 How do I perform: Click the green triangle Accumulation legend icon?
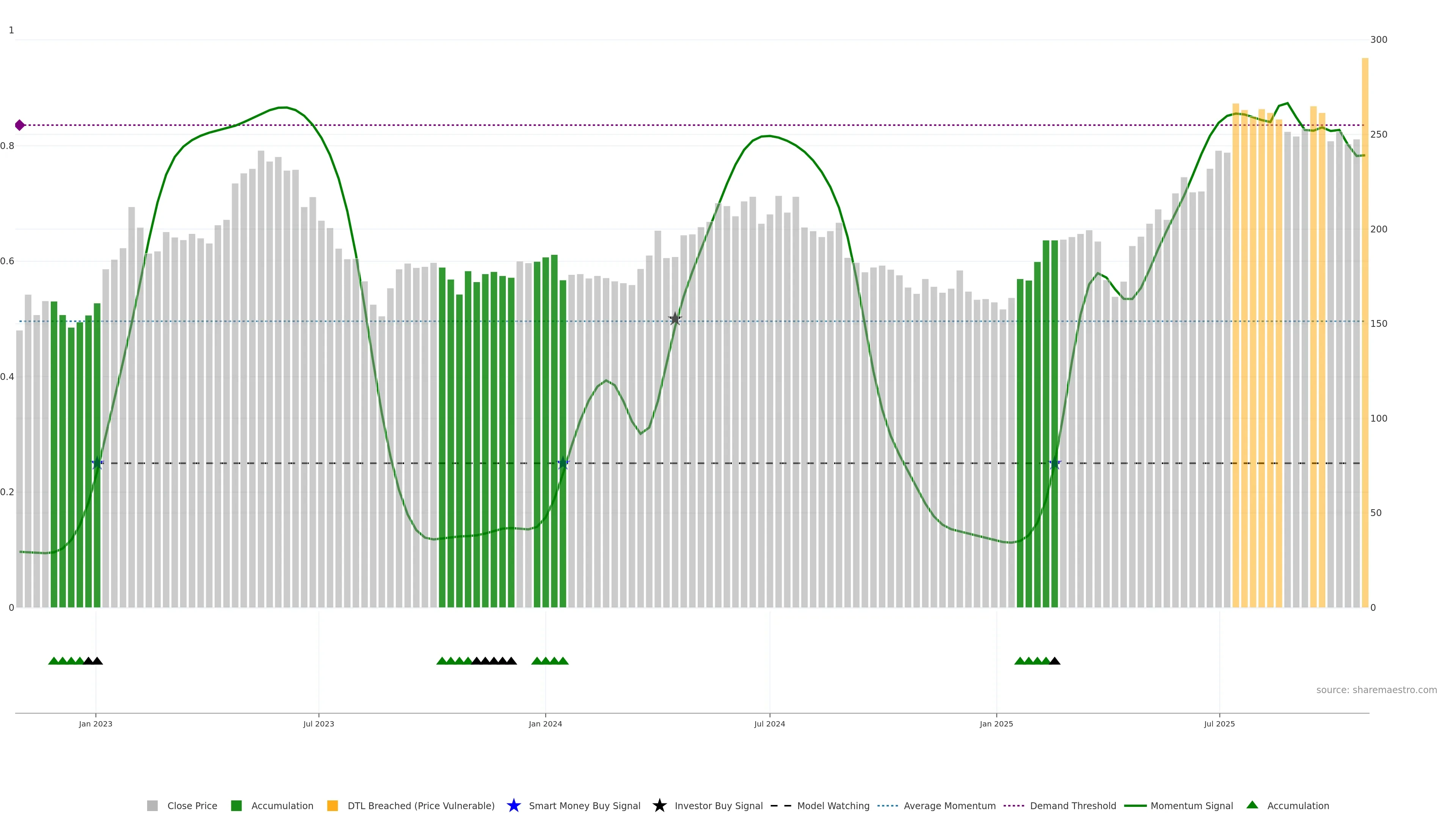1252,805
